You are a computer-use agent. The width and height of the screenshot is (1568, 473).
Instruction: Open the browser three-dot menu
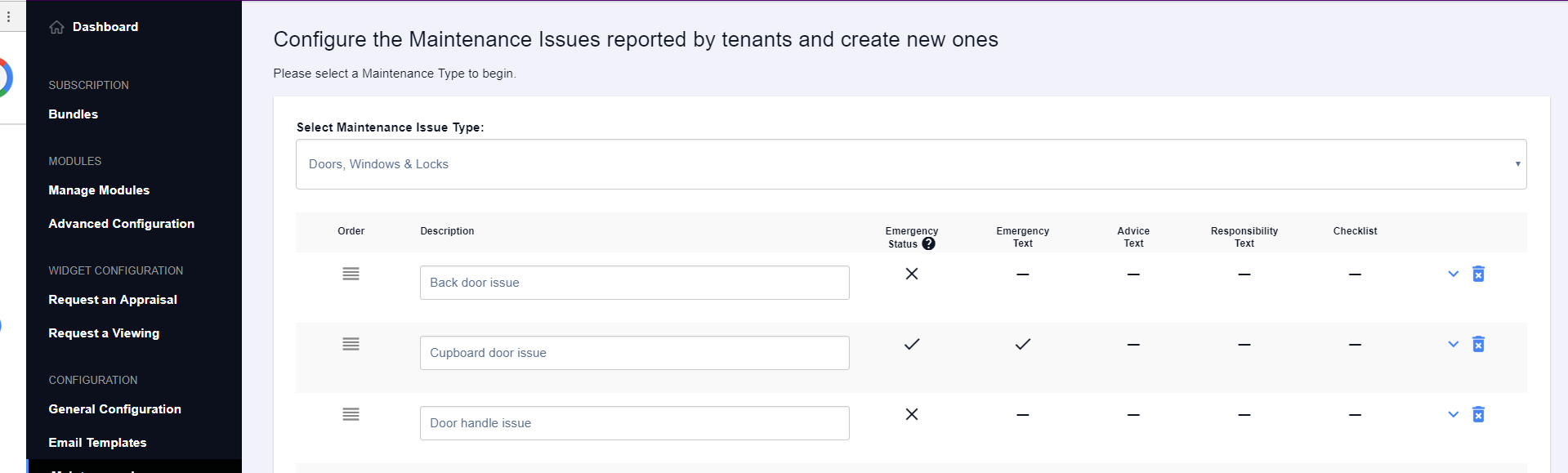pyautogui.click(x=9, y=16)
